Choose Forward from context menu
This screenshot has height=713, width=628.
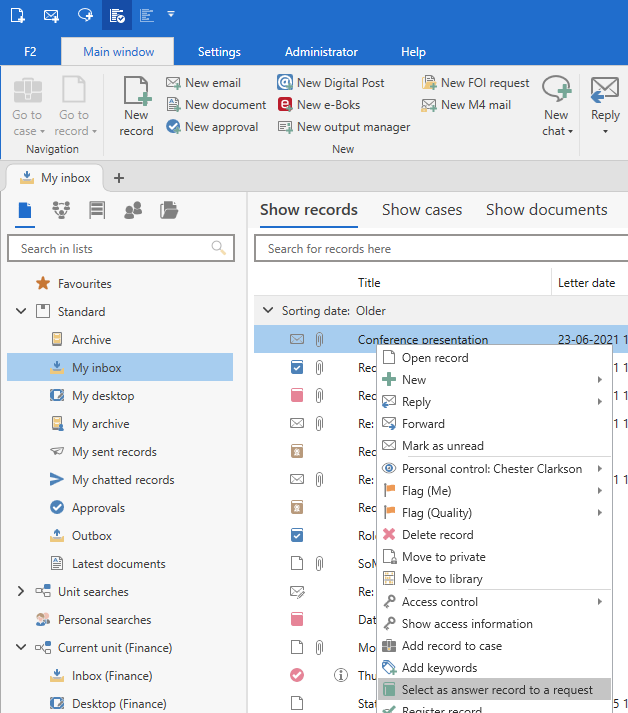tap(423, 424)
